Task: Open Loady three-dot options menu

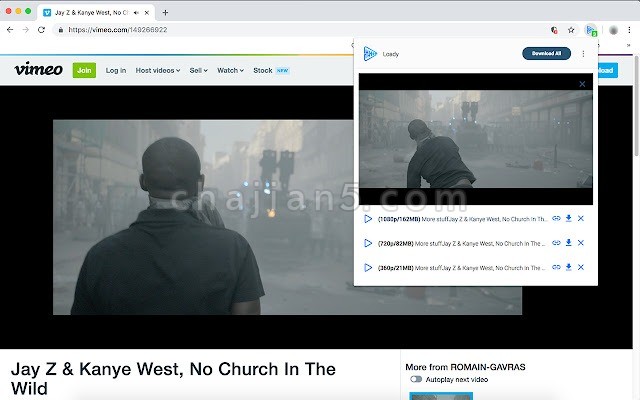Action: [x=584, y=53]
